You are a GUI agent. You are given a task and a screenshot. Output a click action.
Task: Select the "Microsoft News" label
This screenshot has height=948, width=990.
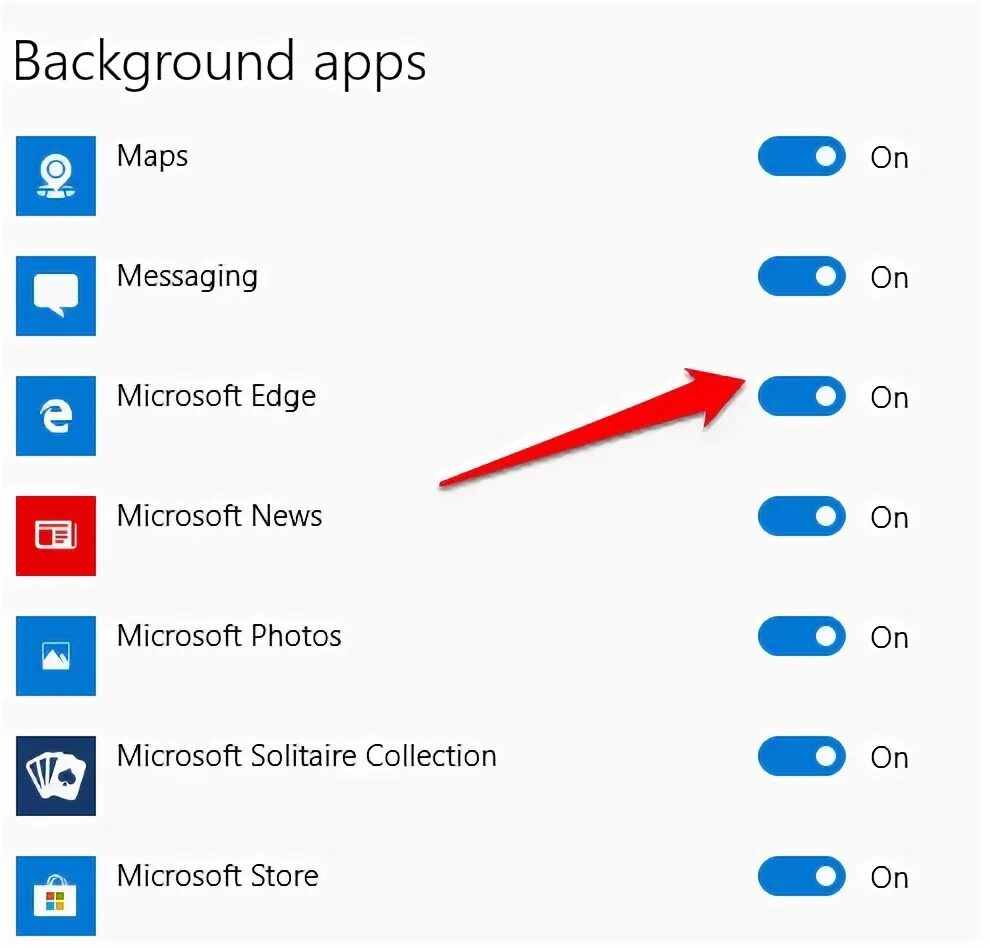220,516
